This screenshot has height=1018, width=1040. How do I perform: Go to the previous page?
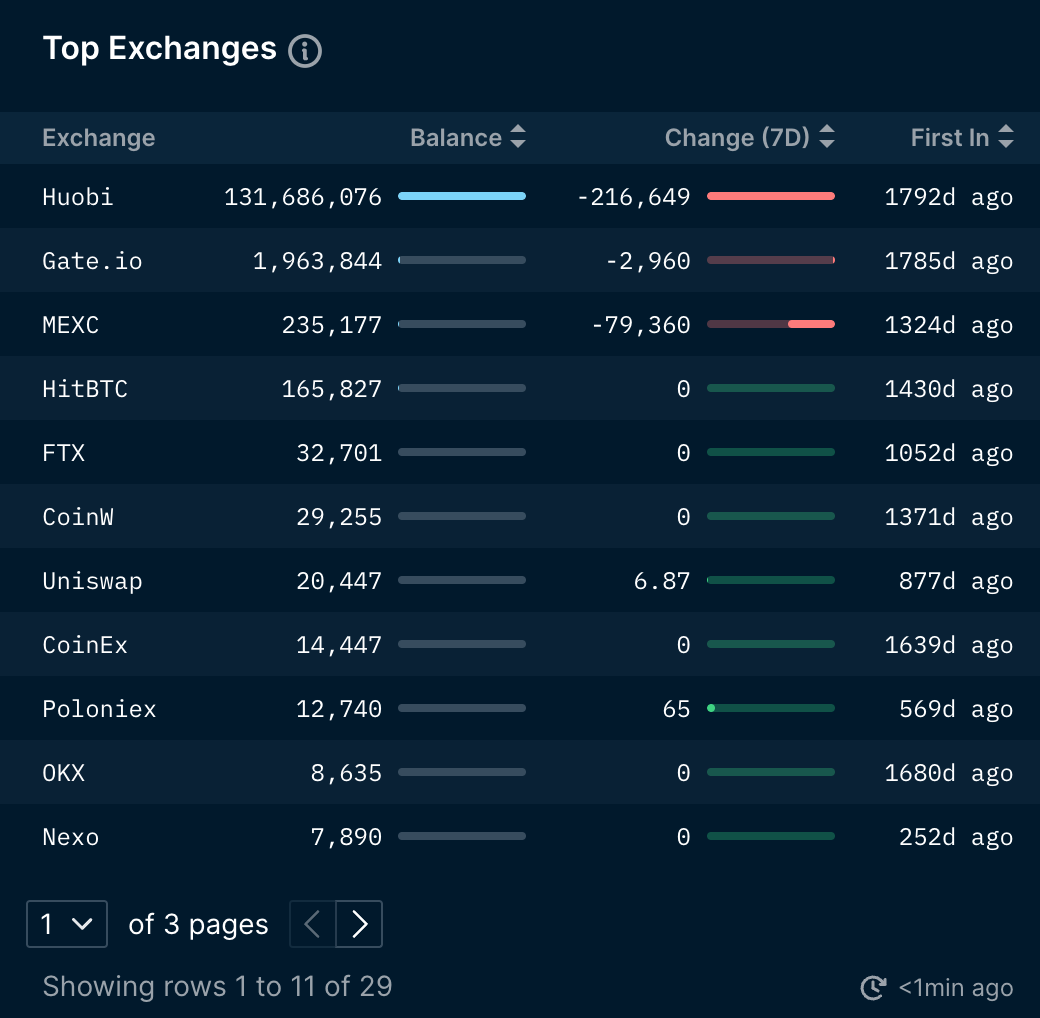313,924
